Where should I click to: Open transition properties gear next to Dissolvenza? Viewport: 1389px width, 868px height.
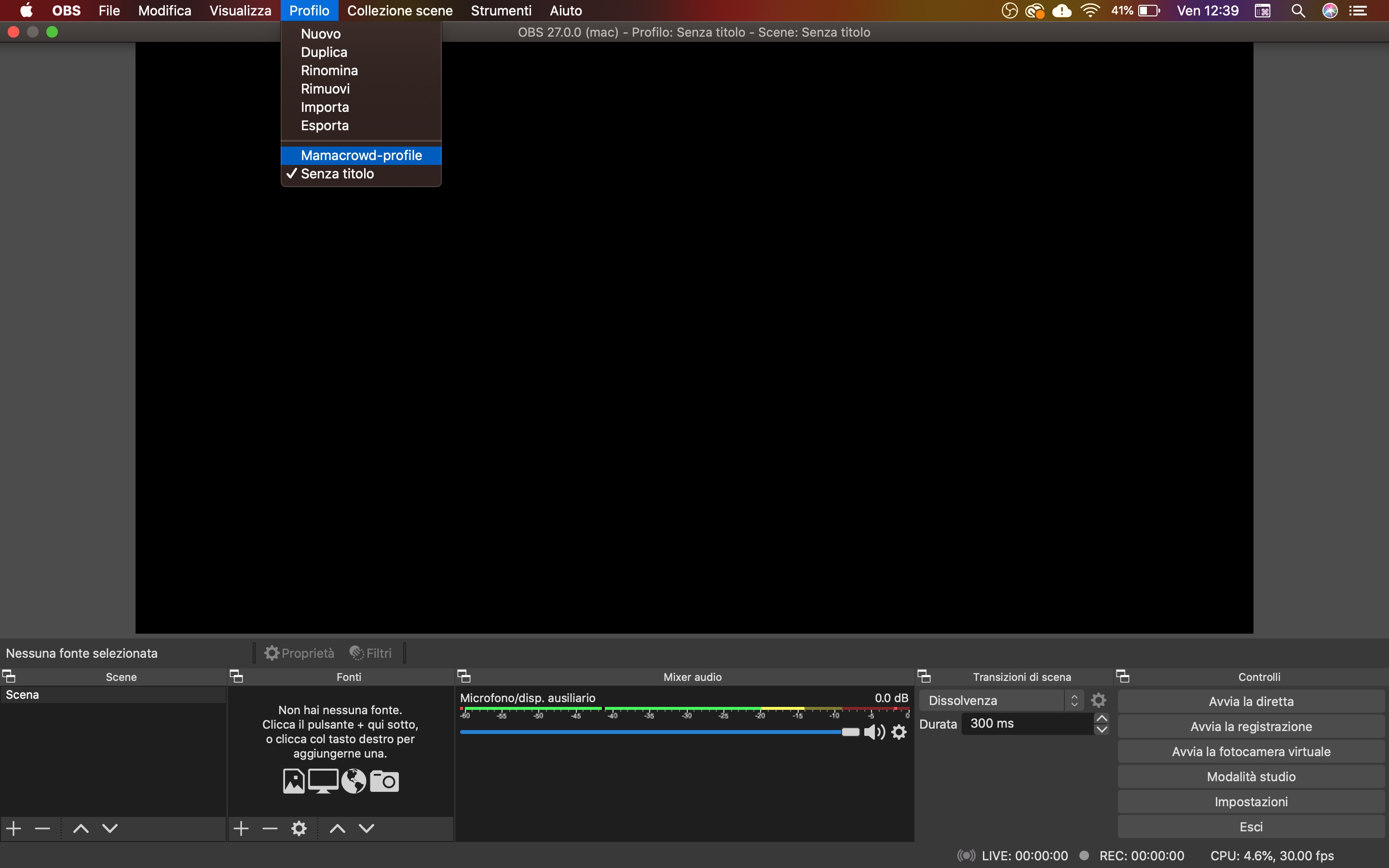[1099, 700]
